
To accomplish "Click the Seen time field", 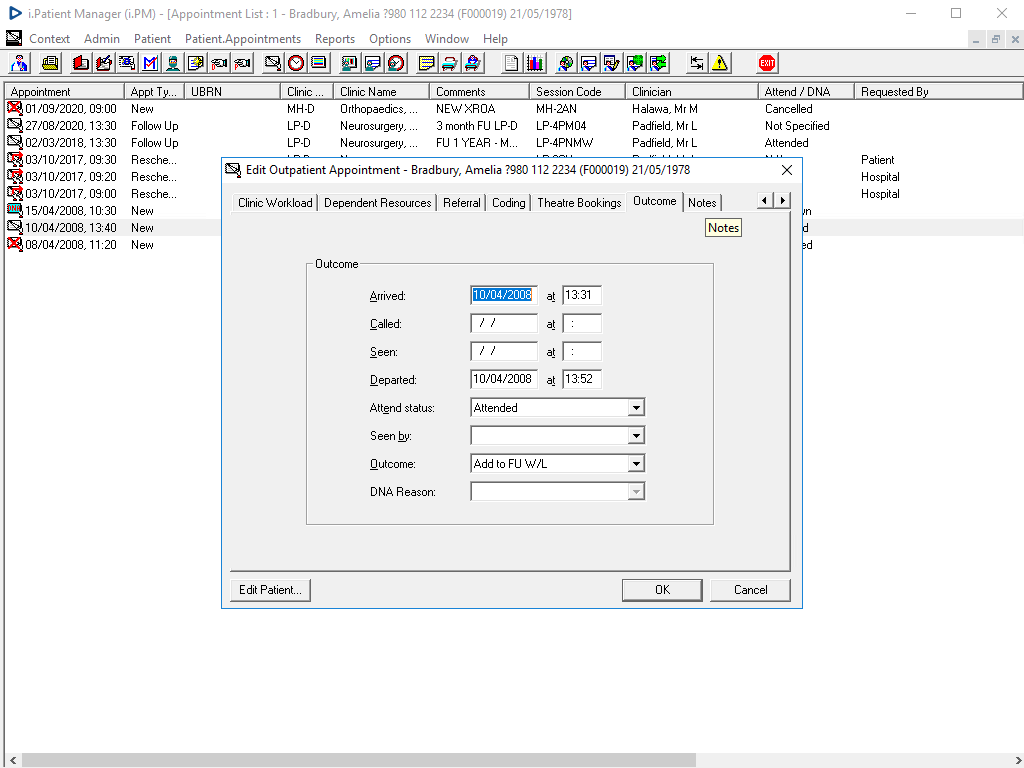I will point(581,351).
